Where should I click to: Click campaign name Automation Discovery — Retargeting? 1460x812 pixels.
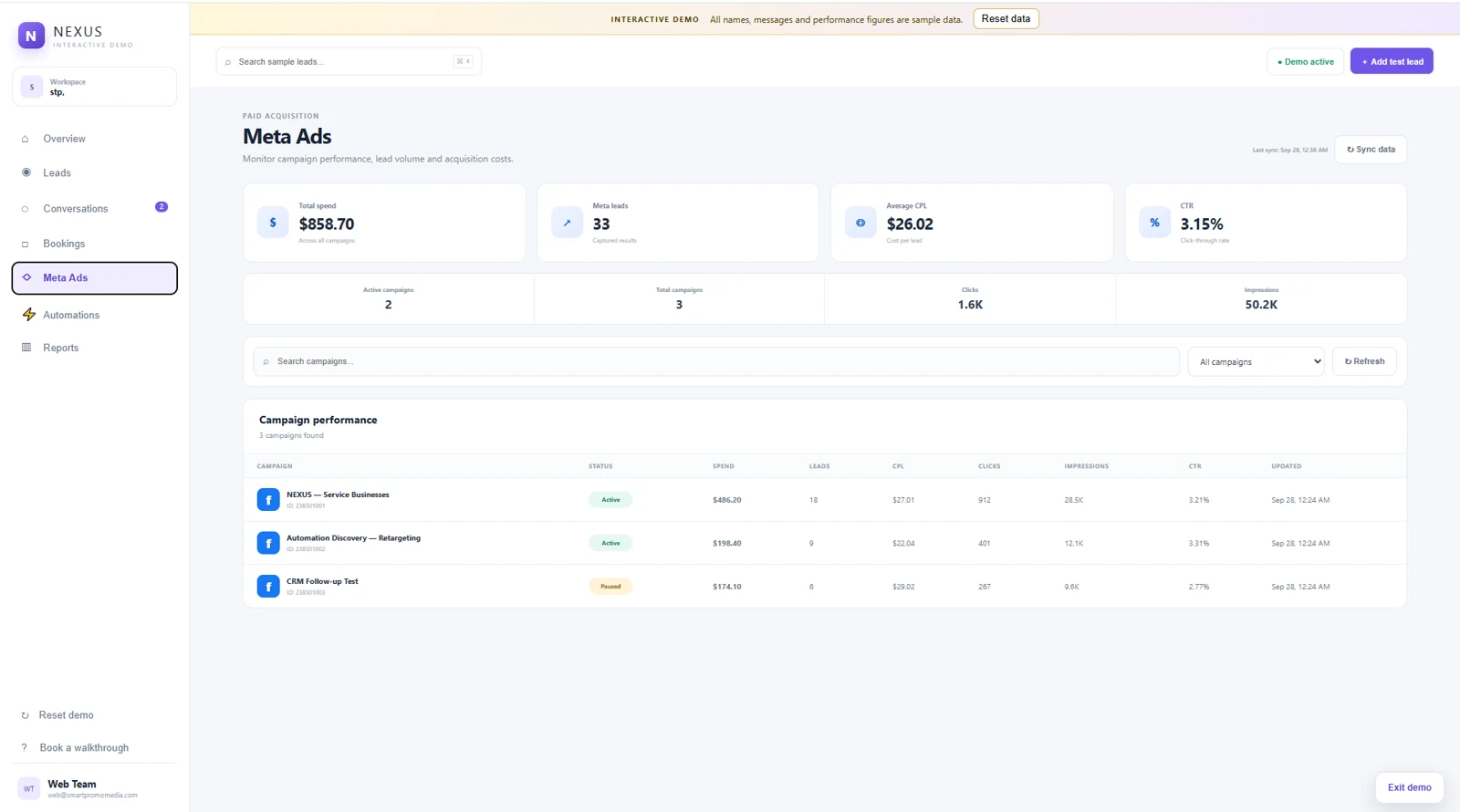(354, 538)
